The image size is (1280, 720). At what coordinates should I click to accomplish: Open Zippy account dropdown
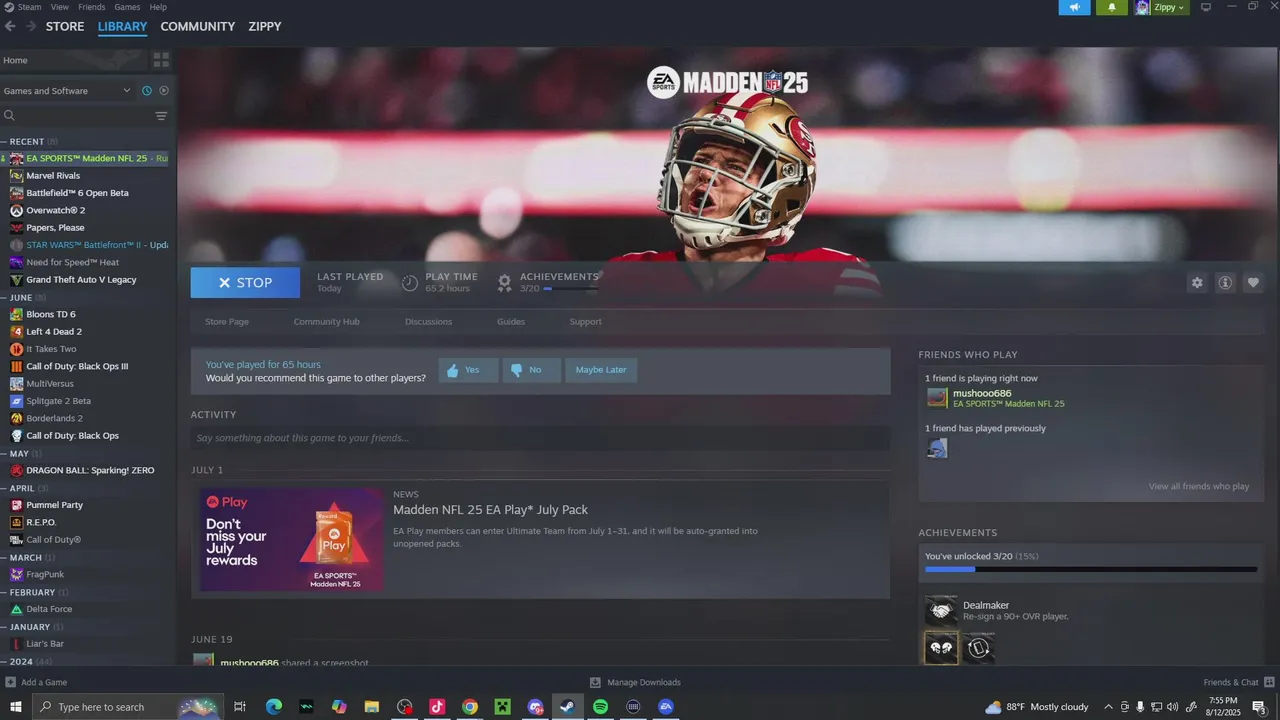pyautogui.click(x=1161, y=7)
